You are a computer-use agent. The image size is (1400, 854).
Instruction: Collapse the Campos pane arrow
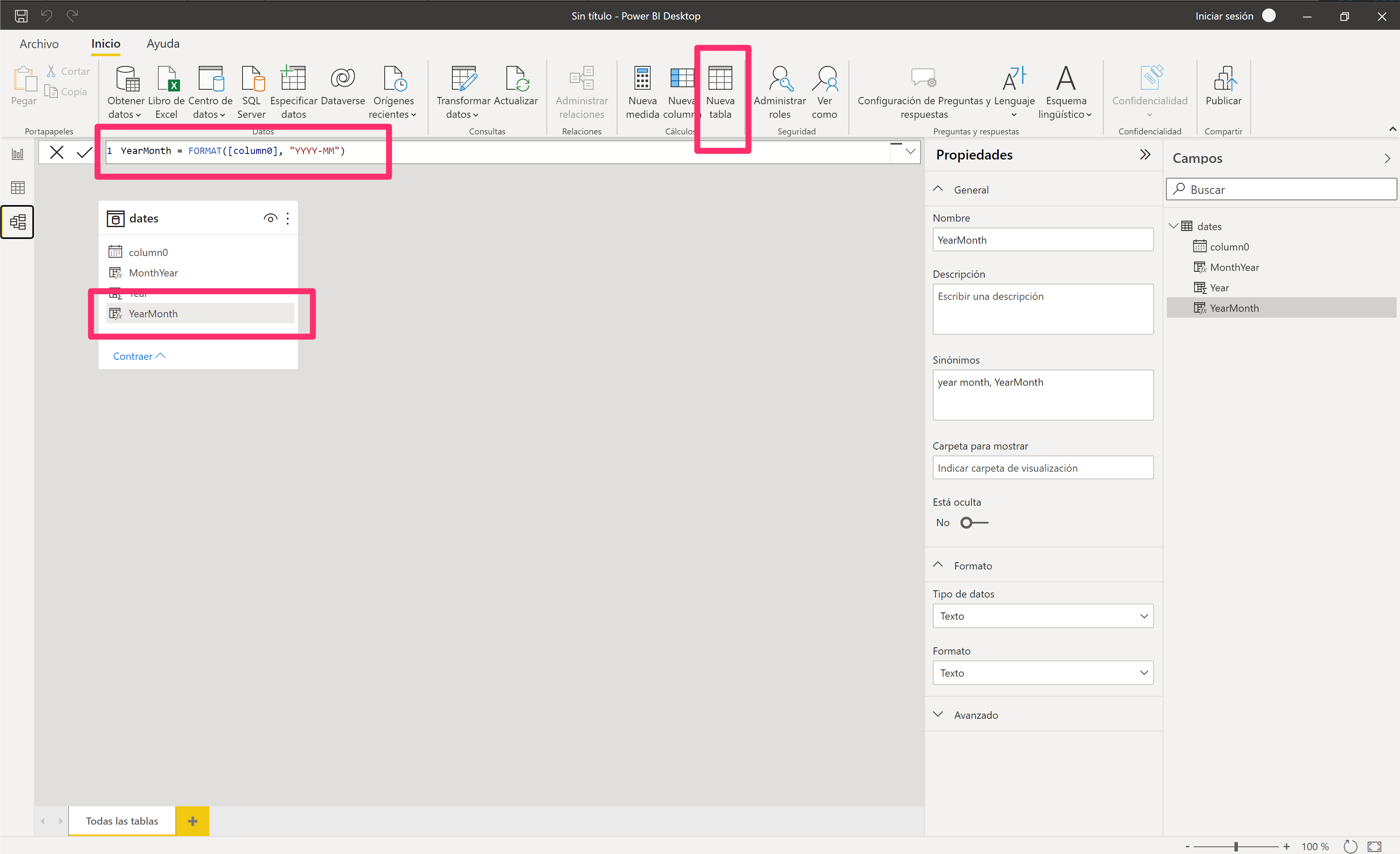coord(1387,158)
